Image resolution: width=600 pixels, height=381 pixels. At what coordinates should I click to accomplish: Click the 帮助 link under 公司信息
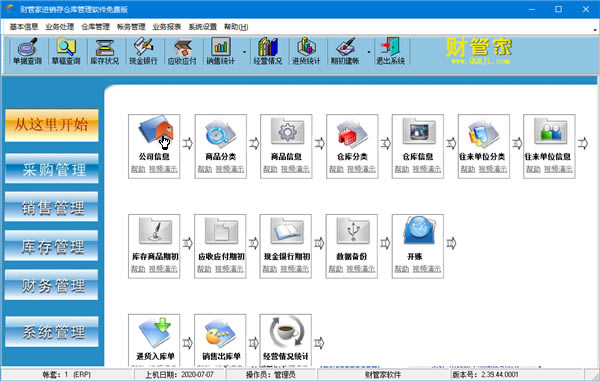click(138, 169)
